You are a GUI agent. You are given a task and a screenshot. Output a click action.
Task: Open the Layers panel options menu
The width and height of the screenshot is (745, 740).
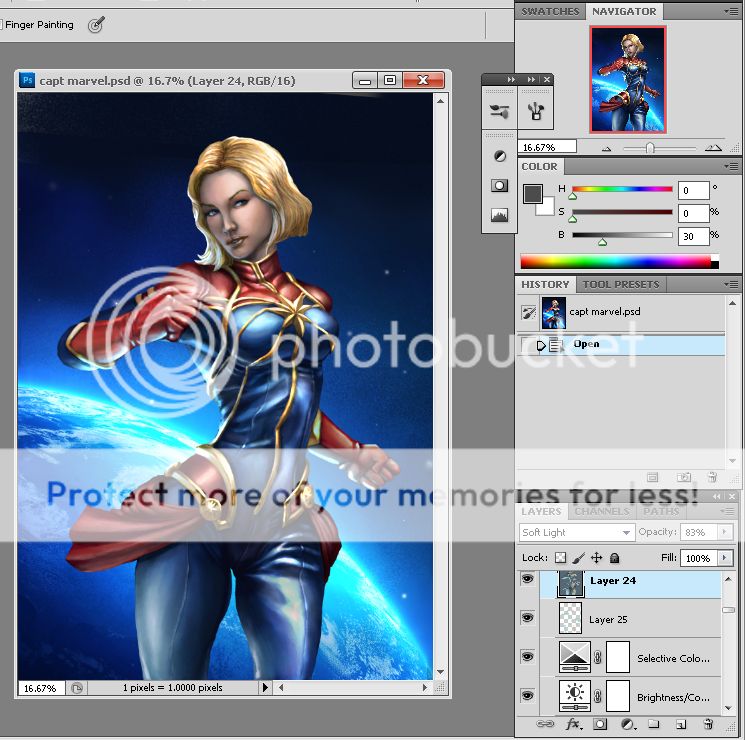(727, 511)
